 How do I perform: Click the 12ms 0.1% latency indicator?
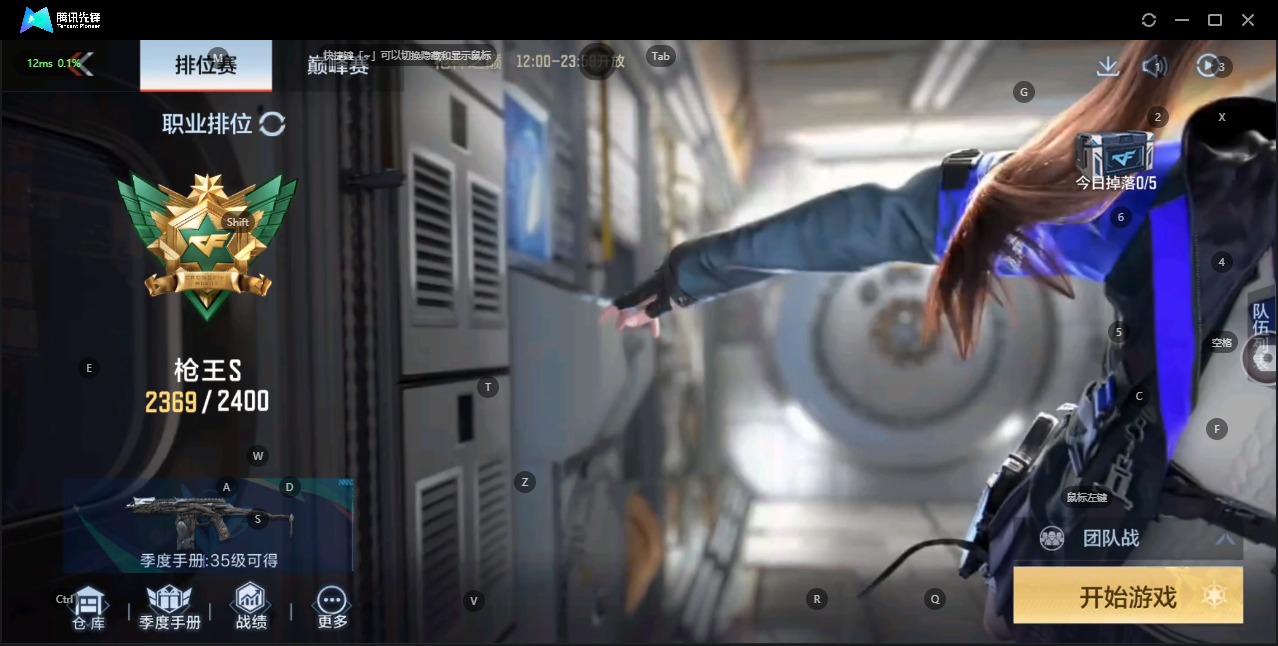click(54, 63)
